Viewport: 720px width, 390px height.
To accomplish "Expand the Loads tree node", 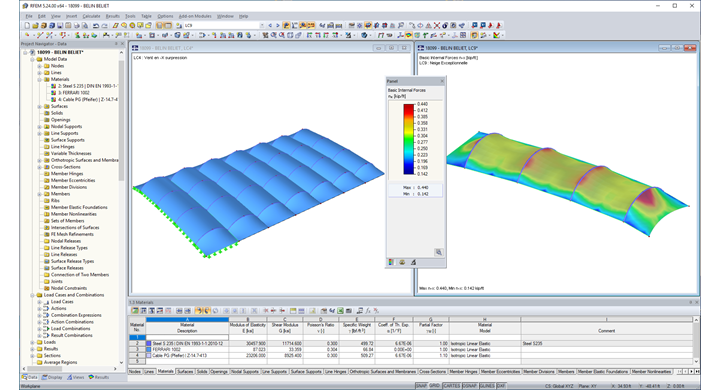I will [x=33, y=342].
